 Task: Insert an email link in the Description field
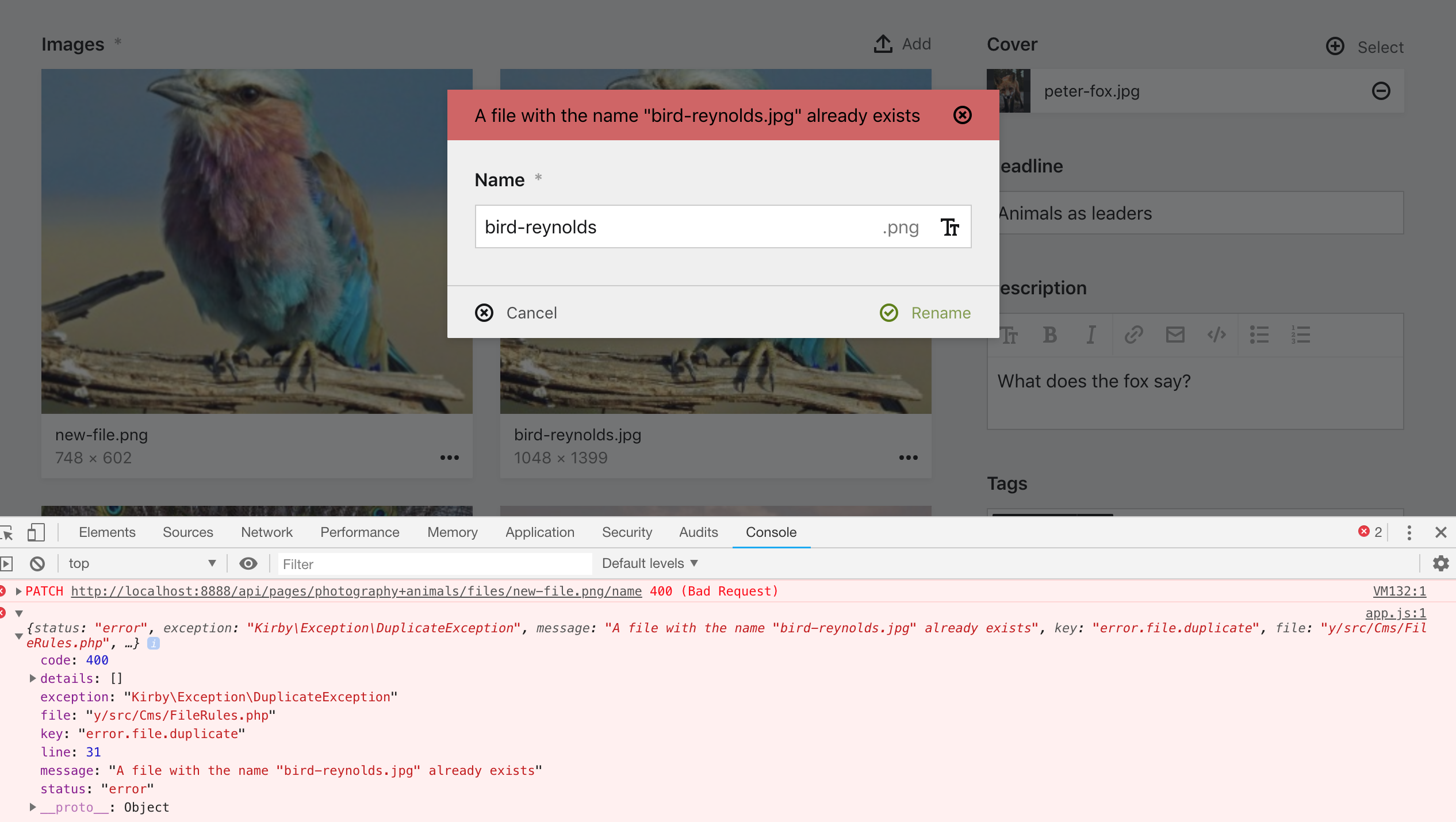coord(1175,335)
